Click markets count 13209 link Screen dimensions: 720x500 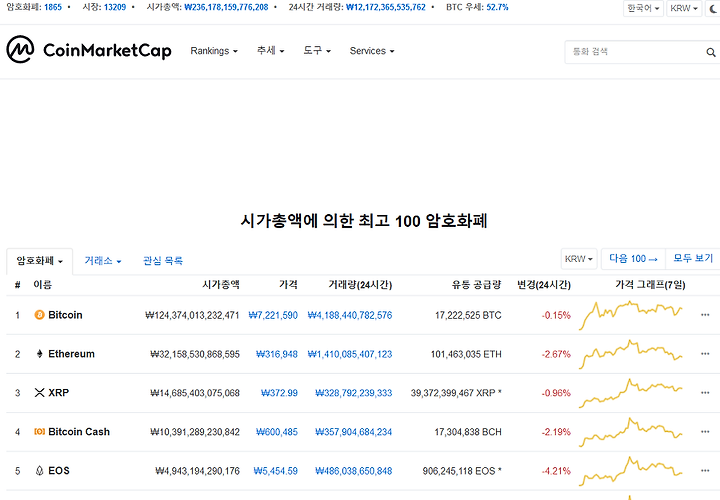point(115,7)
